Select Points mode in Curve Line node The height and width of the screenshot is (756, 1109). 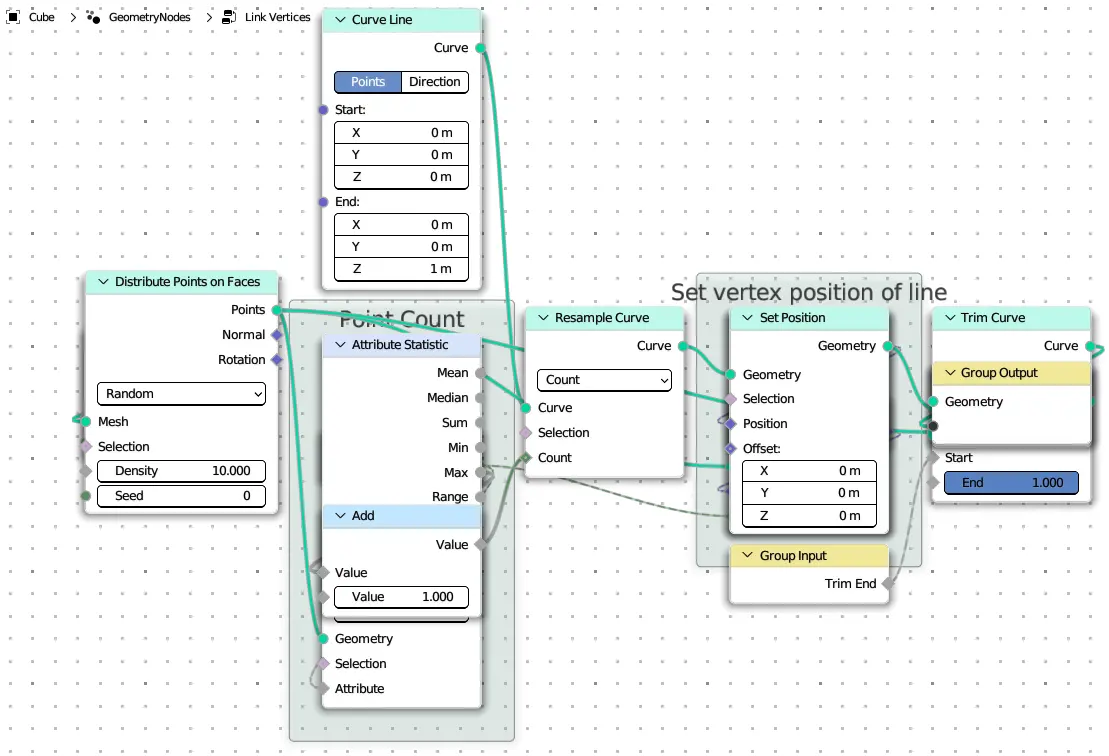(x=368, y=82)
